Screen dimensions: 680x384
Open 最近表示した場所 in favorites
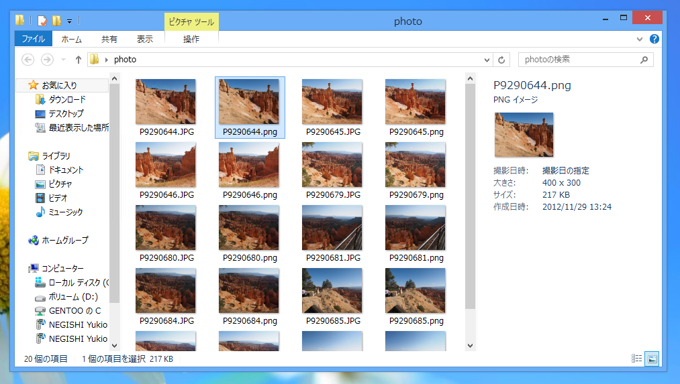pyautogui.click(x=72, y=128)
